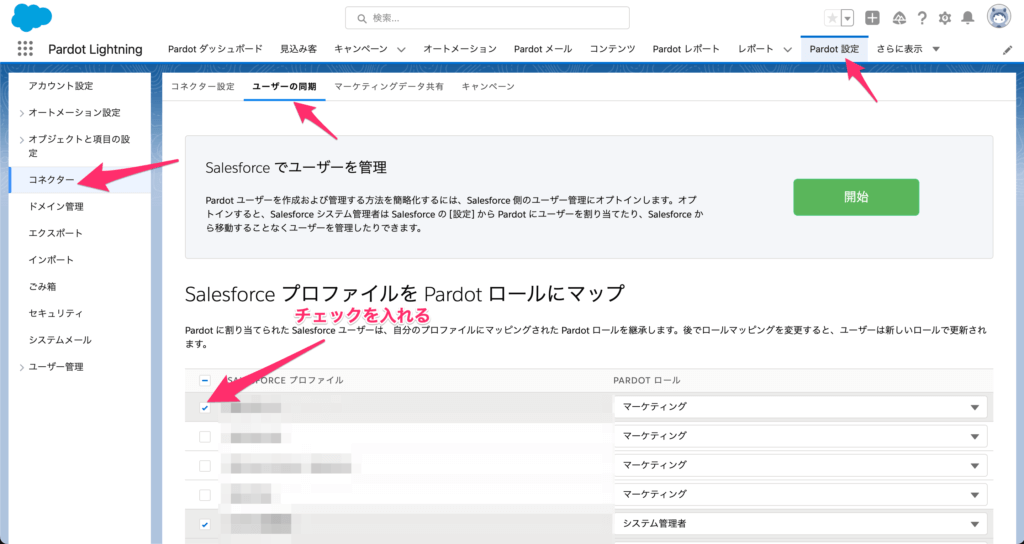Open the favorites list dropdown arrow
1024x544 pixels.
[847, 18]
